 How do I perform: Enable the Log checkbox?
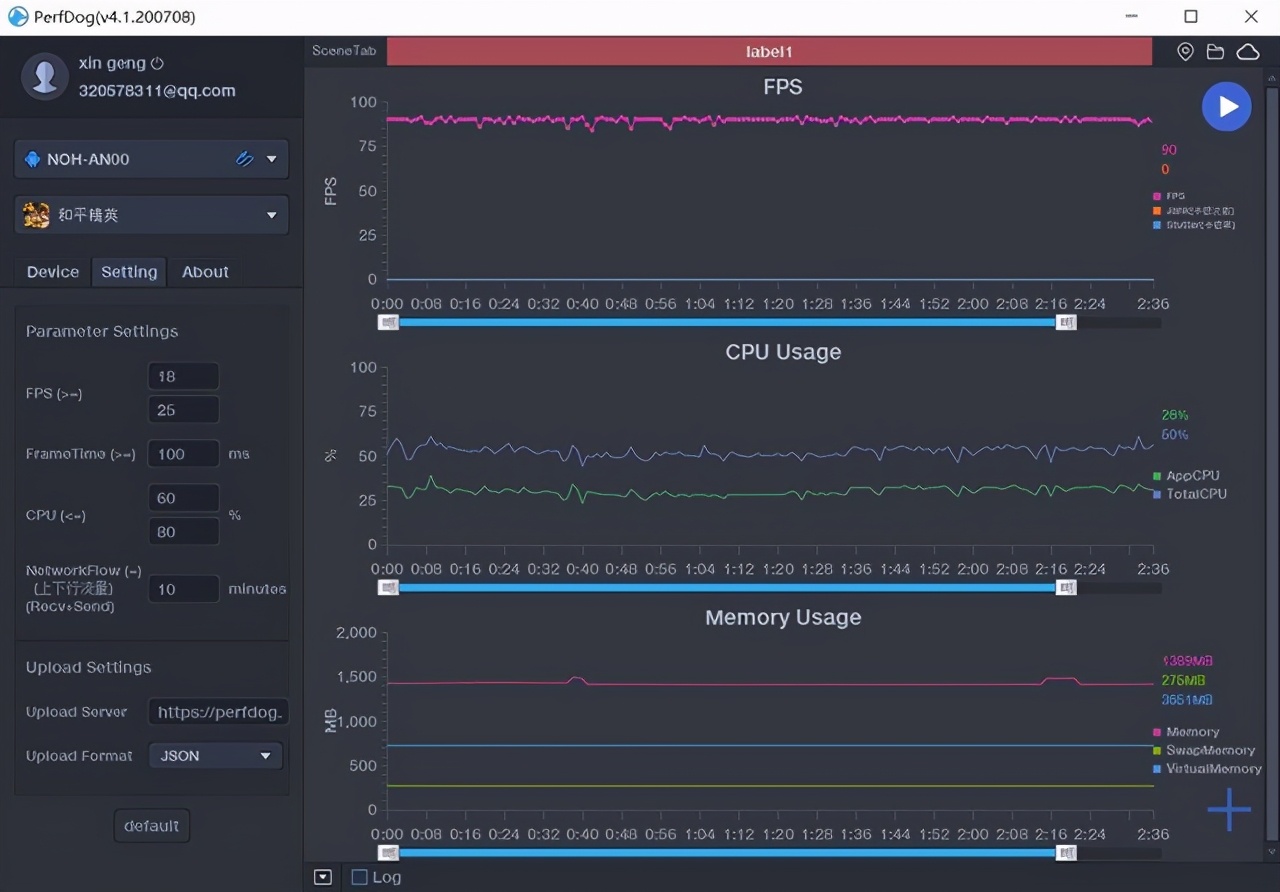pos(360,877)
